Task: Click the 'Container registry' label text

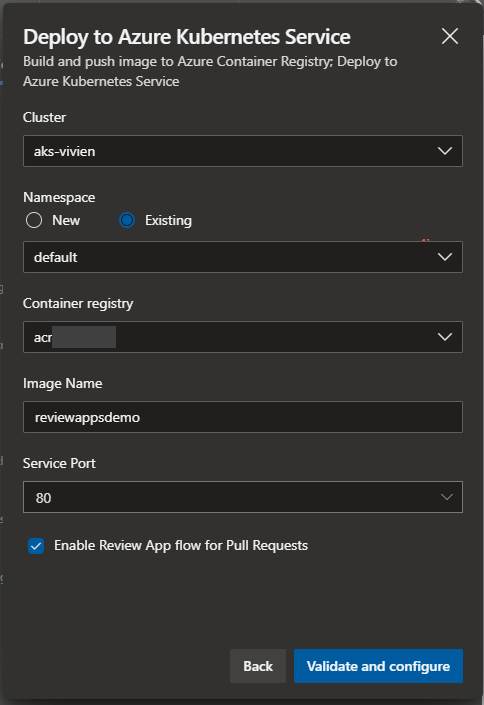Action: pyautogui.click(x=78, y=303)
